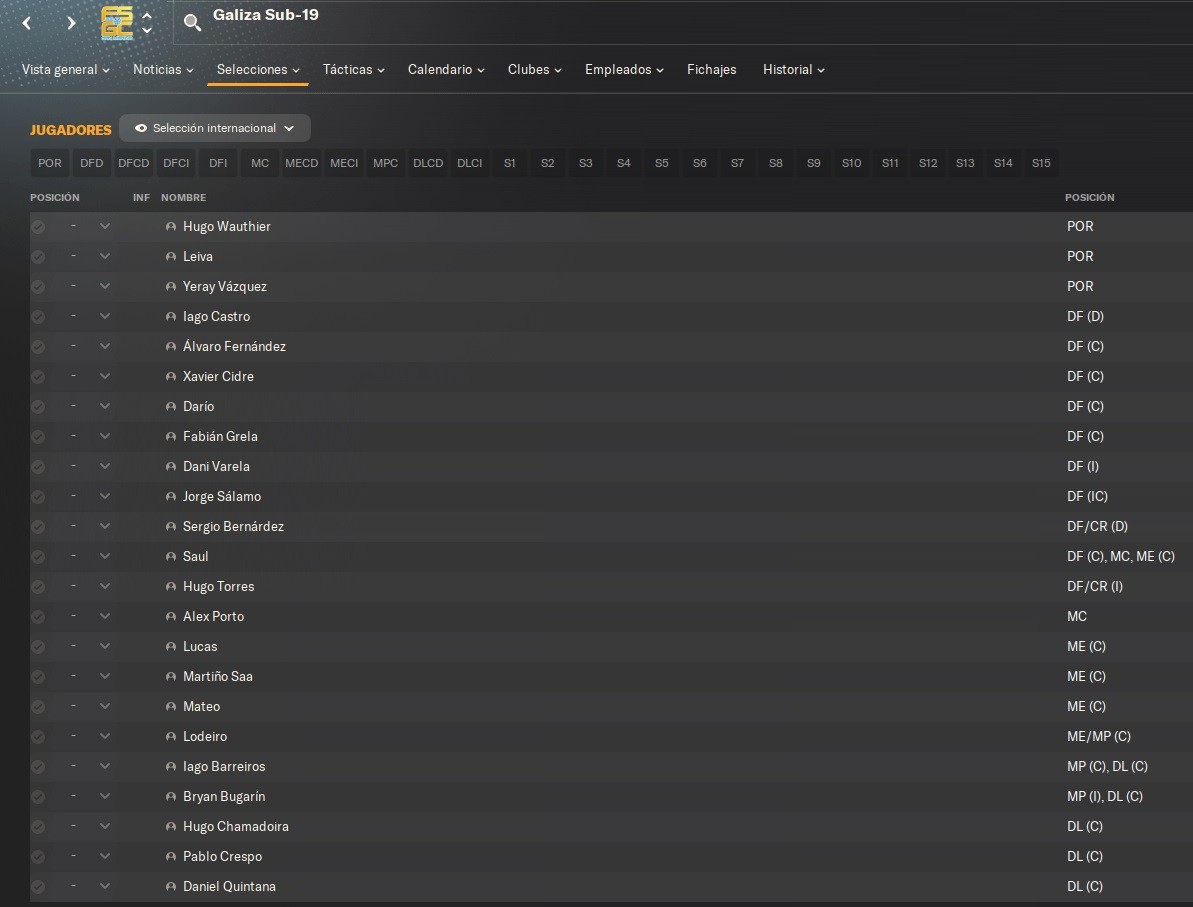Click the player icon beside Hugo Wauthier

pos(170,227)
